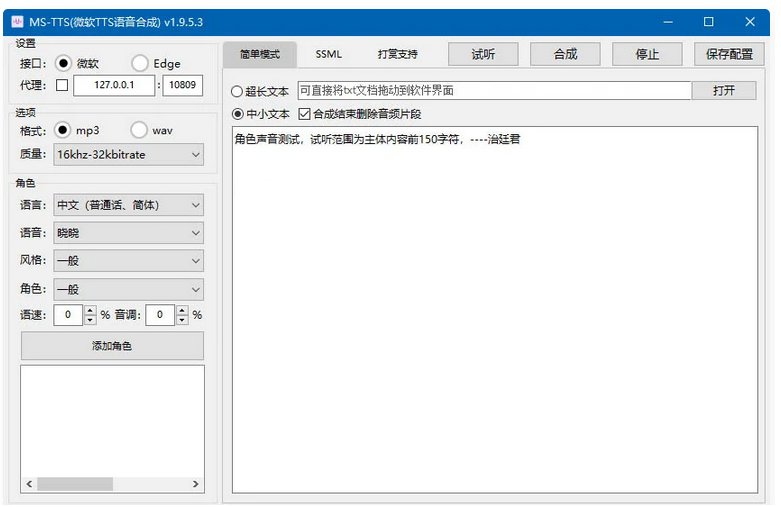Image resolution: width=781 pixels, height=507 pixels.
Task: Open the 质量 16khz-32kbitrate dropdown
Action: [x=128, y=154]
